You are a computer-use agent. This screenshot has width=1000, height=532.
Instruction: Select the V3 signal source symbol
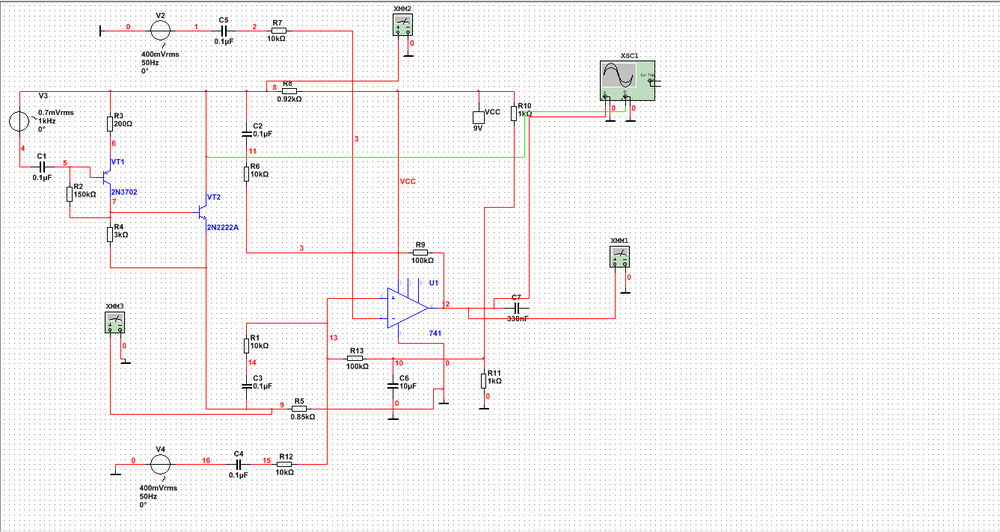point(18,121)
